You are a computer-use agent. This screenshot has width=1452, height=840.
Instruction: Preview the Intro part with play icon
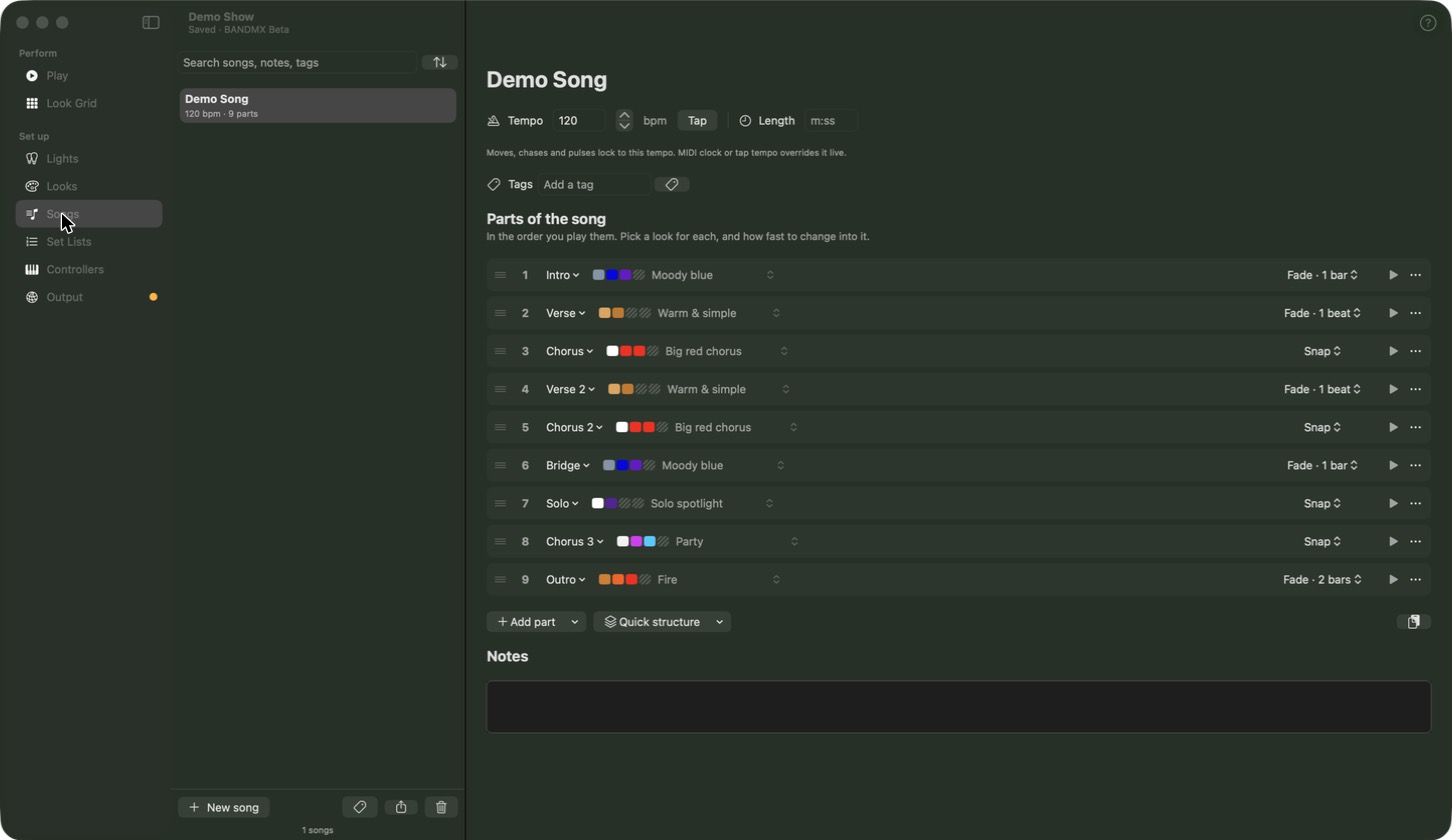coord(1393,275)
